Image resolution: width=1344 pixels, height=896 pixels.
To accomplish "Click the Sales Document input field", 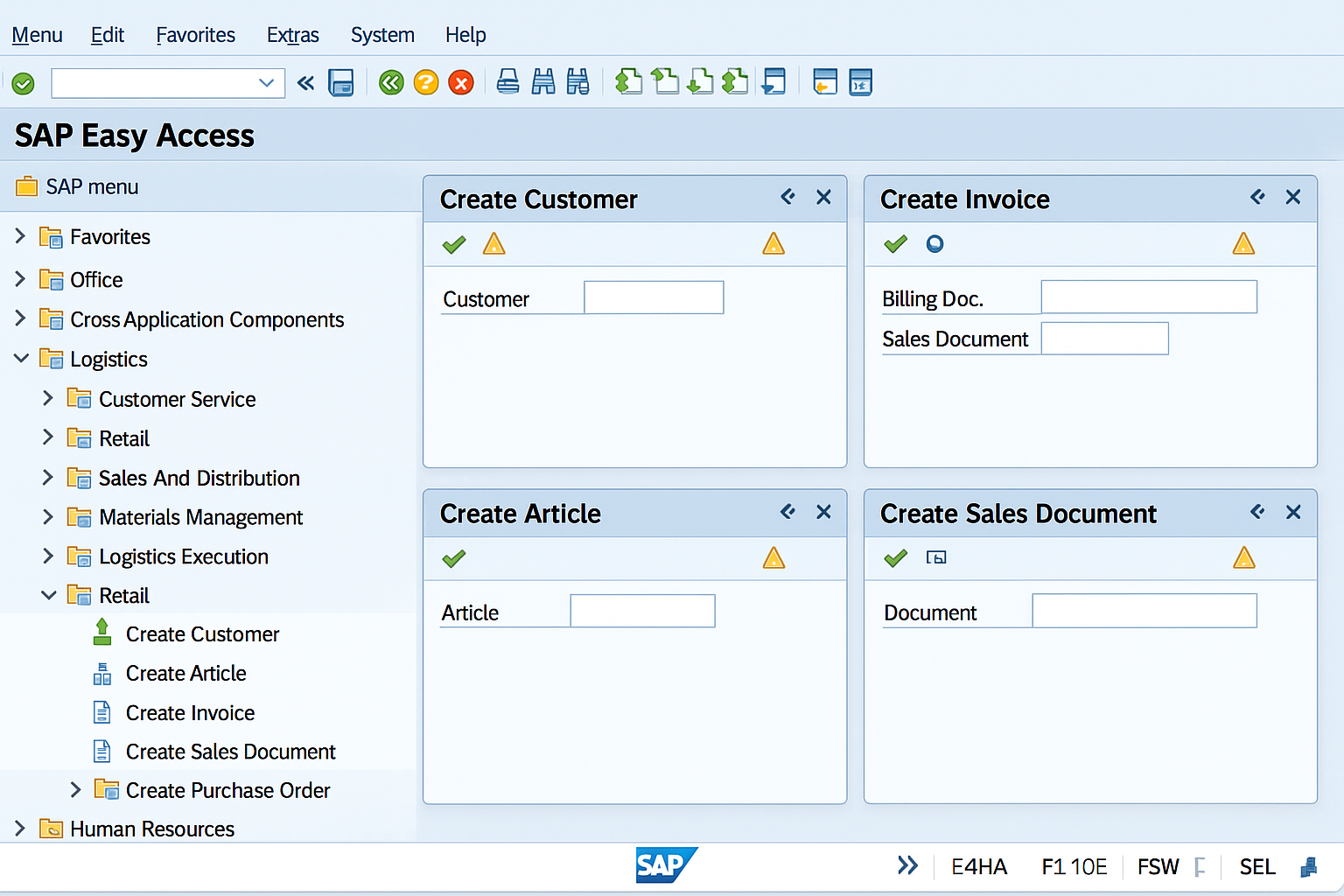I will 1104,339.
